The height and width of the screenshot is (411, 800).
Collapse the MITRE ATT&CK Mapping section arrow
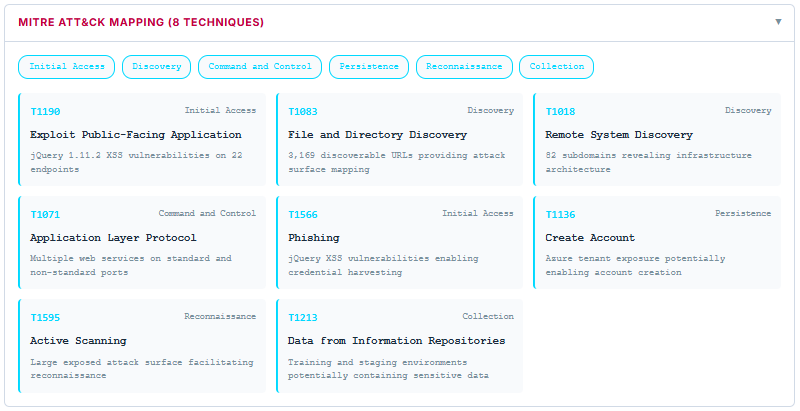coord(778,22)
